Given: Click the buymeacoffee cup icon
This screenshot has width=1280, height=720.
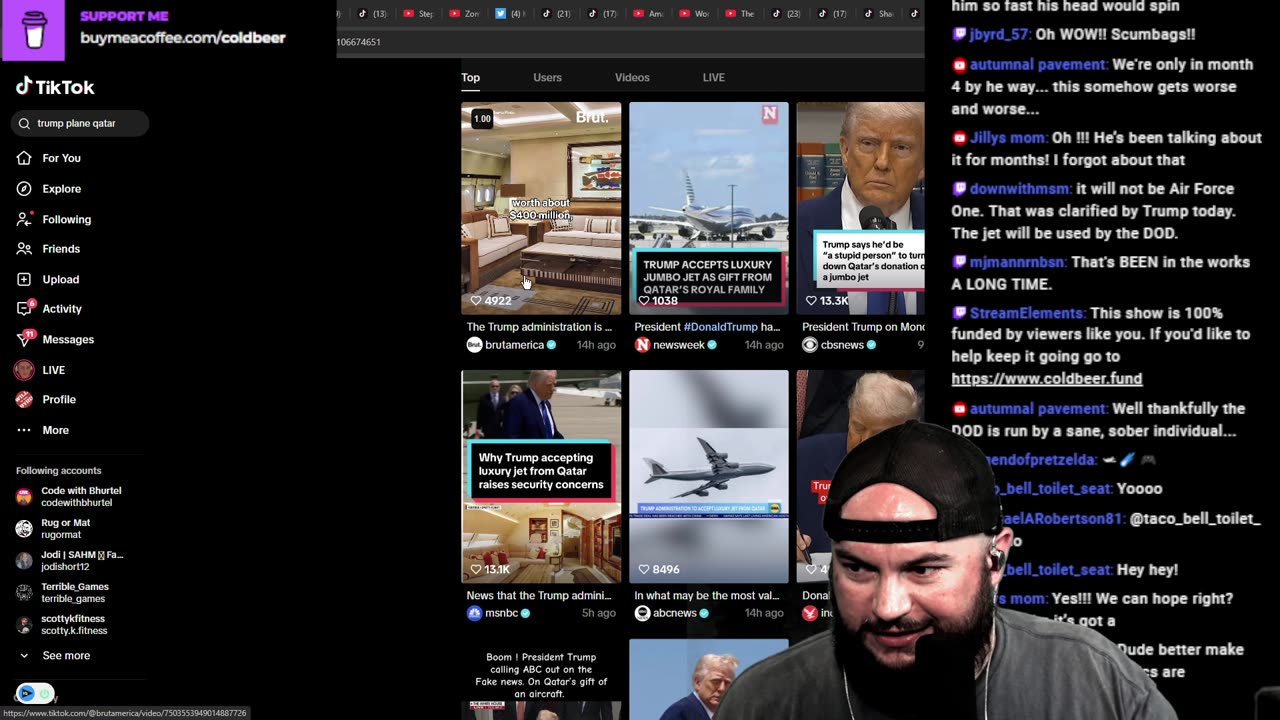Looking at the screenshot, I should (34, 30).
